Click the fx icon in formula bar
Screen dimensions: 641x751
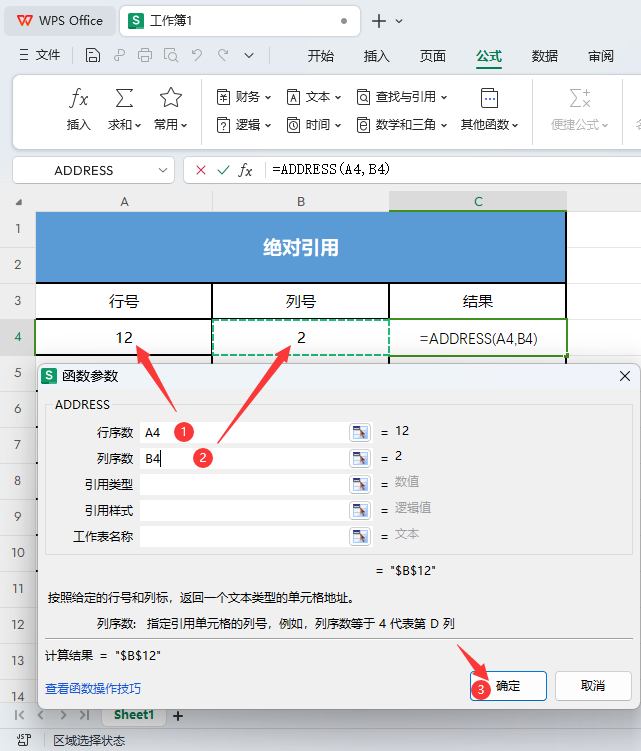point(245,170)
